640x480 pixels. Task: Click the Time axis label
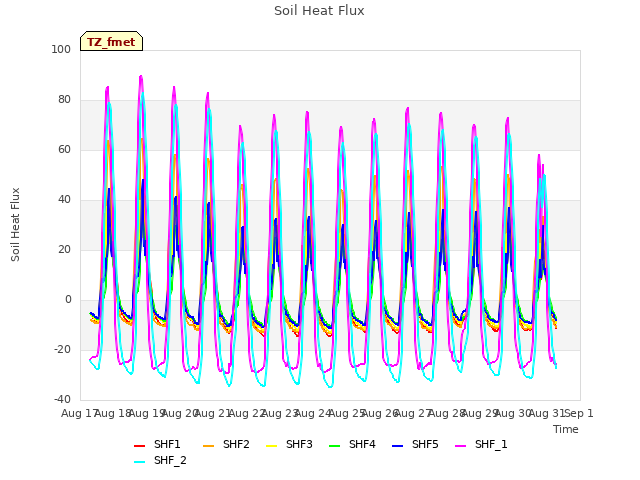click(x=566, y=429)
